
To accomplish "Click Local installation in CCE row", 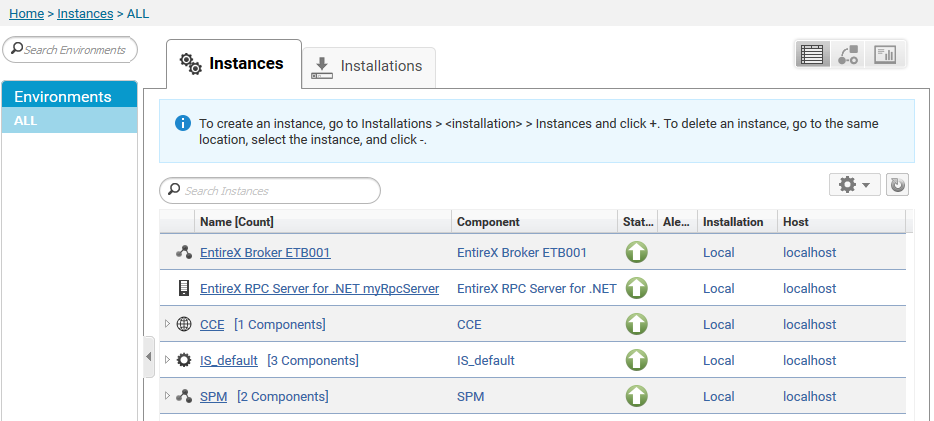I will click(x=718, y=325).
